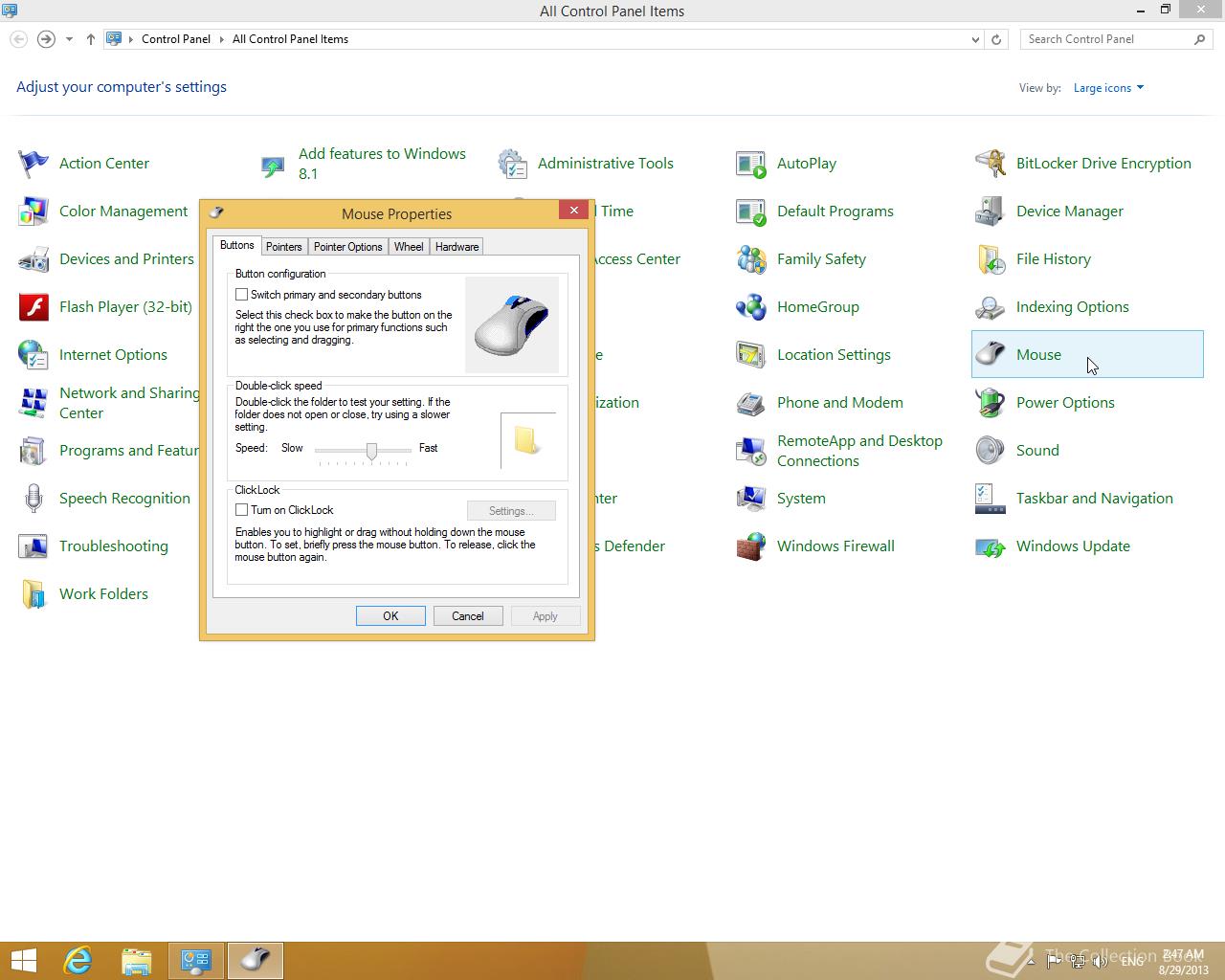Open File Explorer from the taskbar
This screenshot has width=1225, height=980.
[x=137, y=960]
